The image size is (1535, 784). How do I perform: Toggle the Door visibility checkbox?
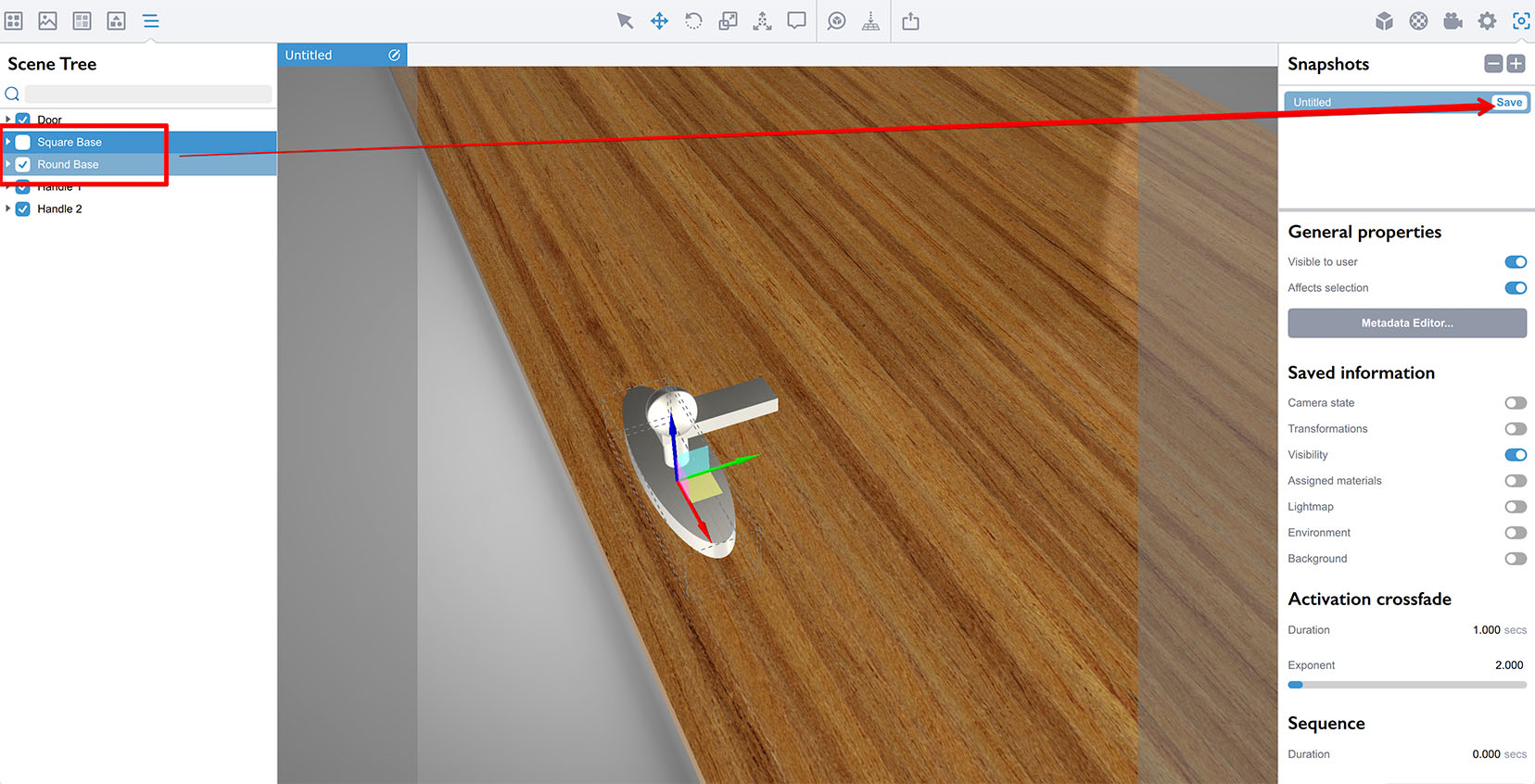click(x=23, y=120)
